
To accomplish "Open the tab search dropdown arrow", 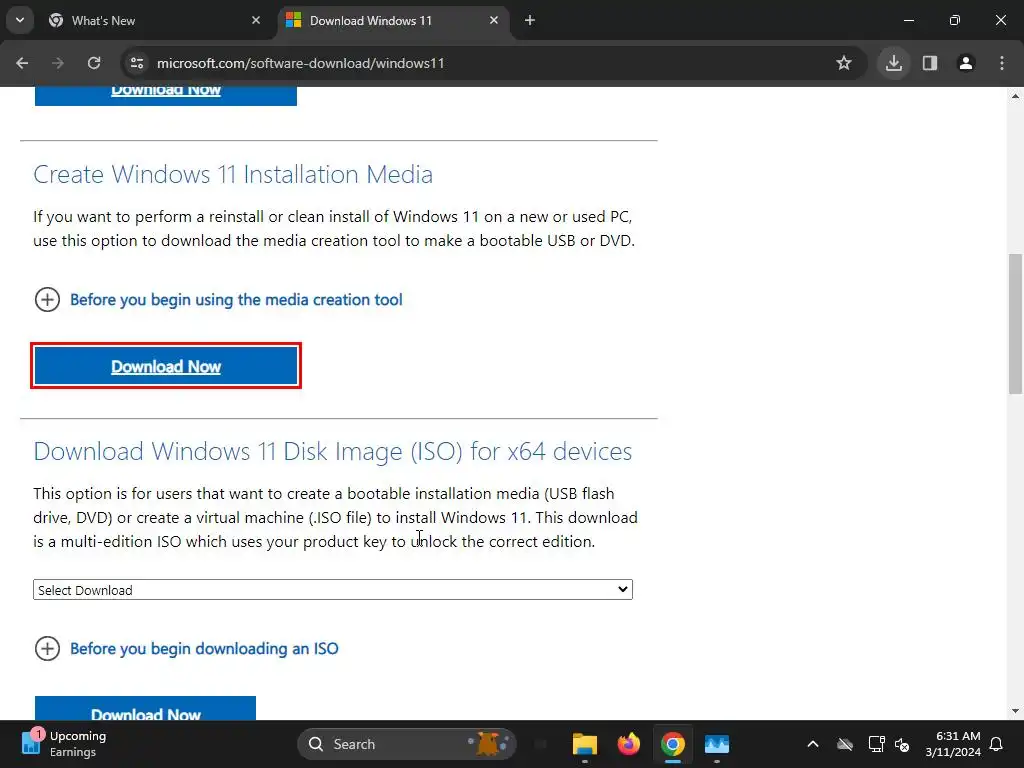I will pyautogui.click(x=20, y=20).
